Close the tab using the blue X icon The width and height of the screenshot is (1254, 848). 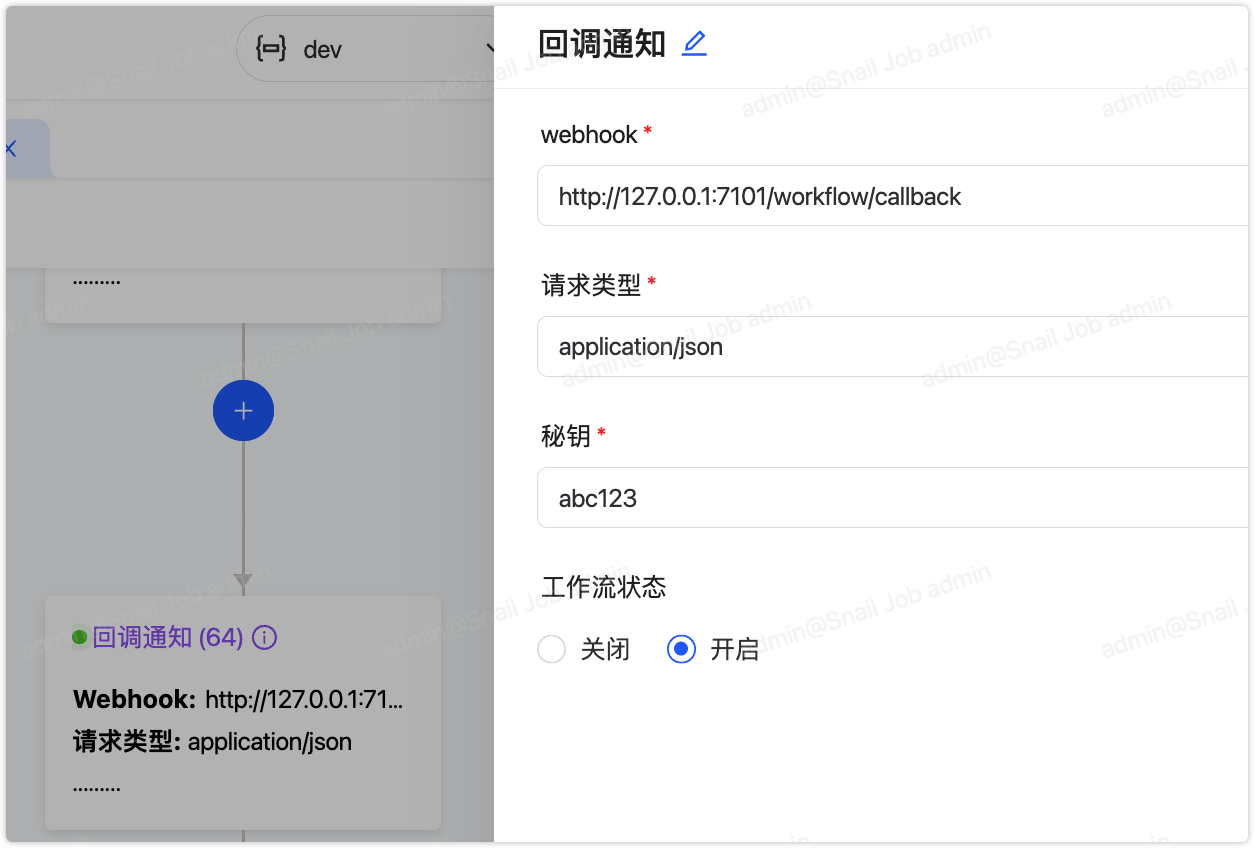(x=10, y=149)
